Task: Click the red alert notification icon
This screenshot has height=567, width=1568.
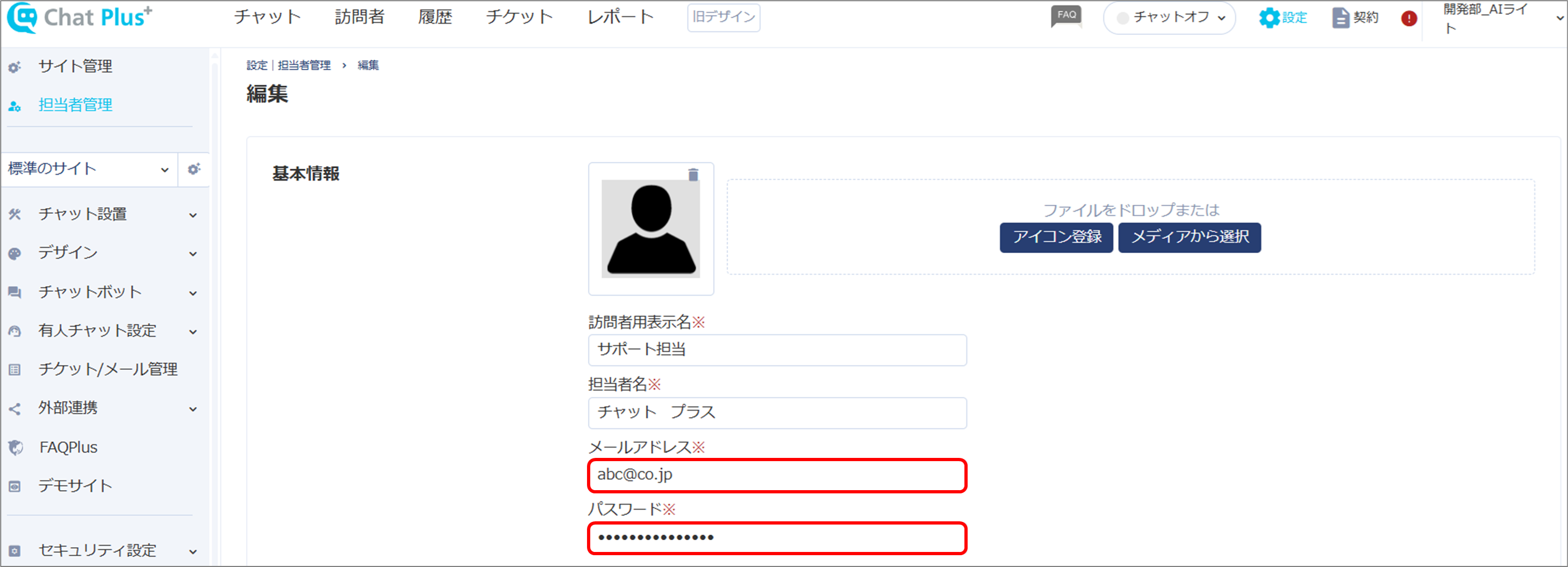Action: coord(1408,18)
